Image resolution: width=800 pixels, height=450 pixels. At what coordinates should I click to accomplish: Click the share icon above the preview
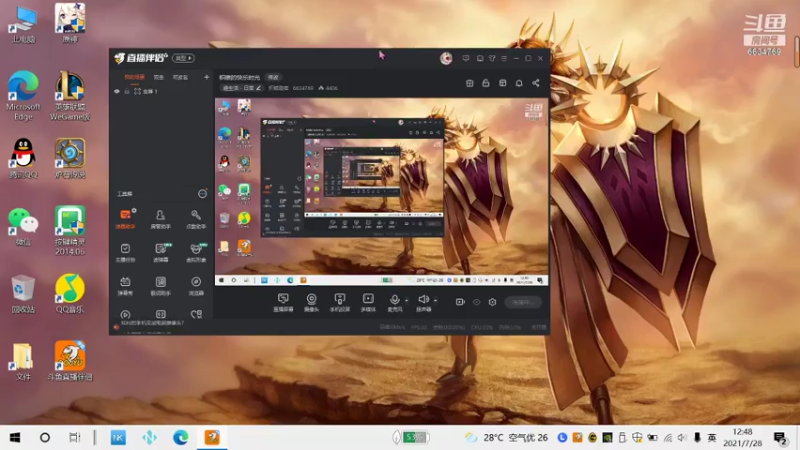tap(536, 83)
